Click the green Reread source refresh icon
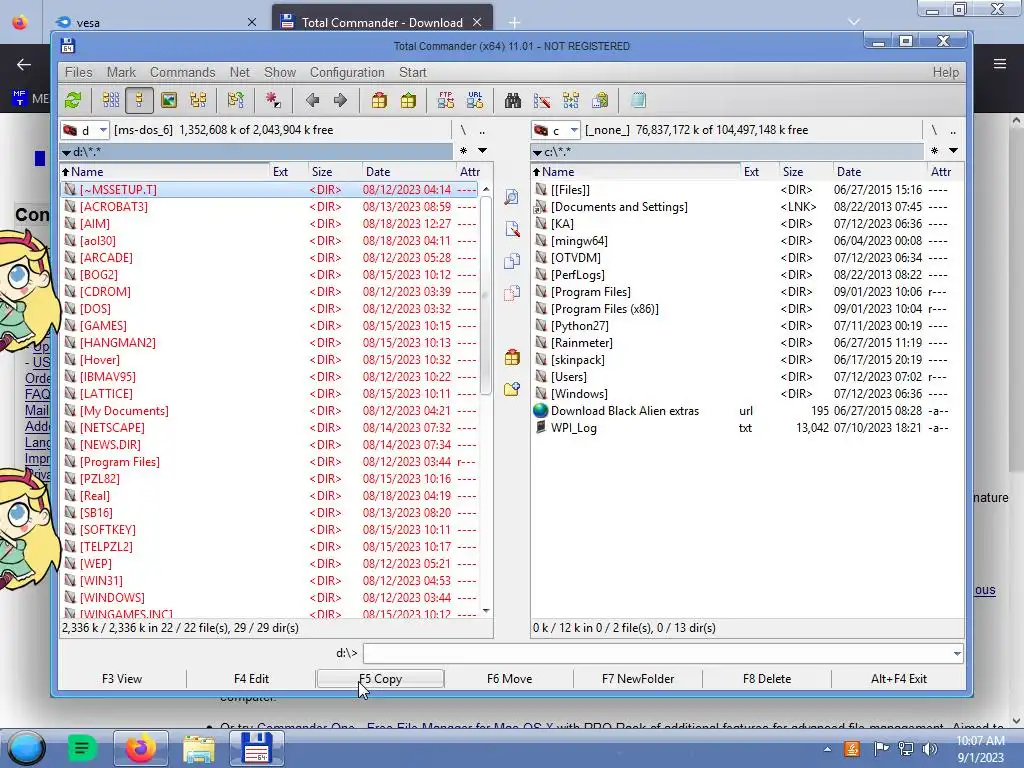The height and width of the screenshot is (768, 1024). tap(73, 100)
